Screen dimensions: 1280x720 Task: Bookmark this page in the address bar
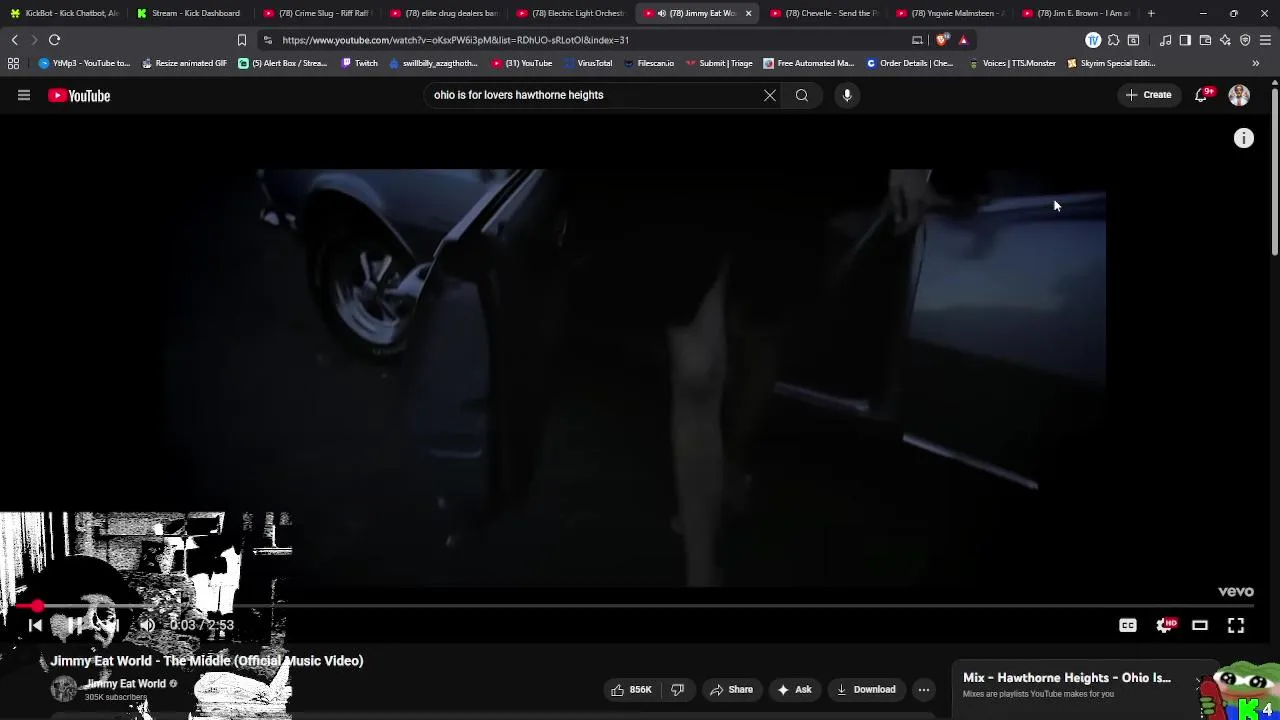(241, 40)
